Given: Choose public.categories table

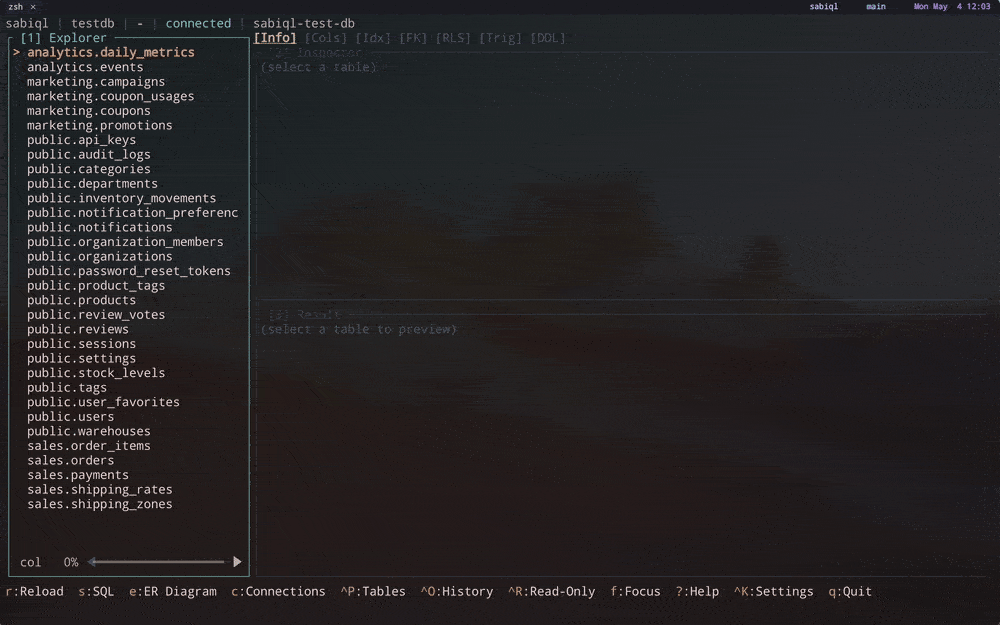Looking at the screenshot, I should pyautogui.click(x=89, y=169).
